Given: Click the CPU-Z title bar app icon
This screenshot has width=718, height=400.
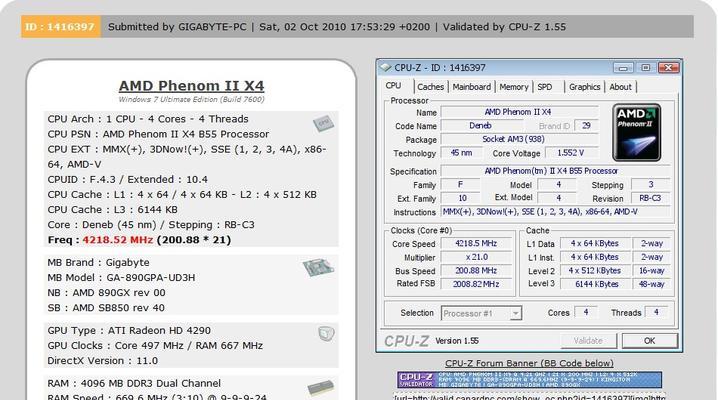Looking at the screenshot, I should point(385,68).
